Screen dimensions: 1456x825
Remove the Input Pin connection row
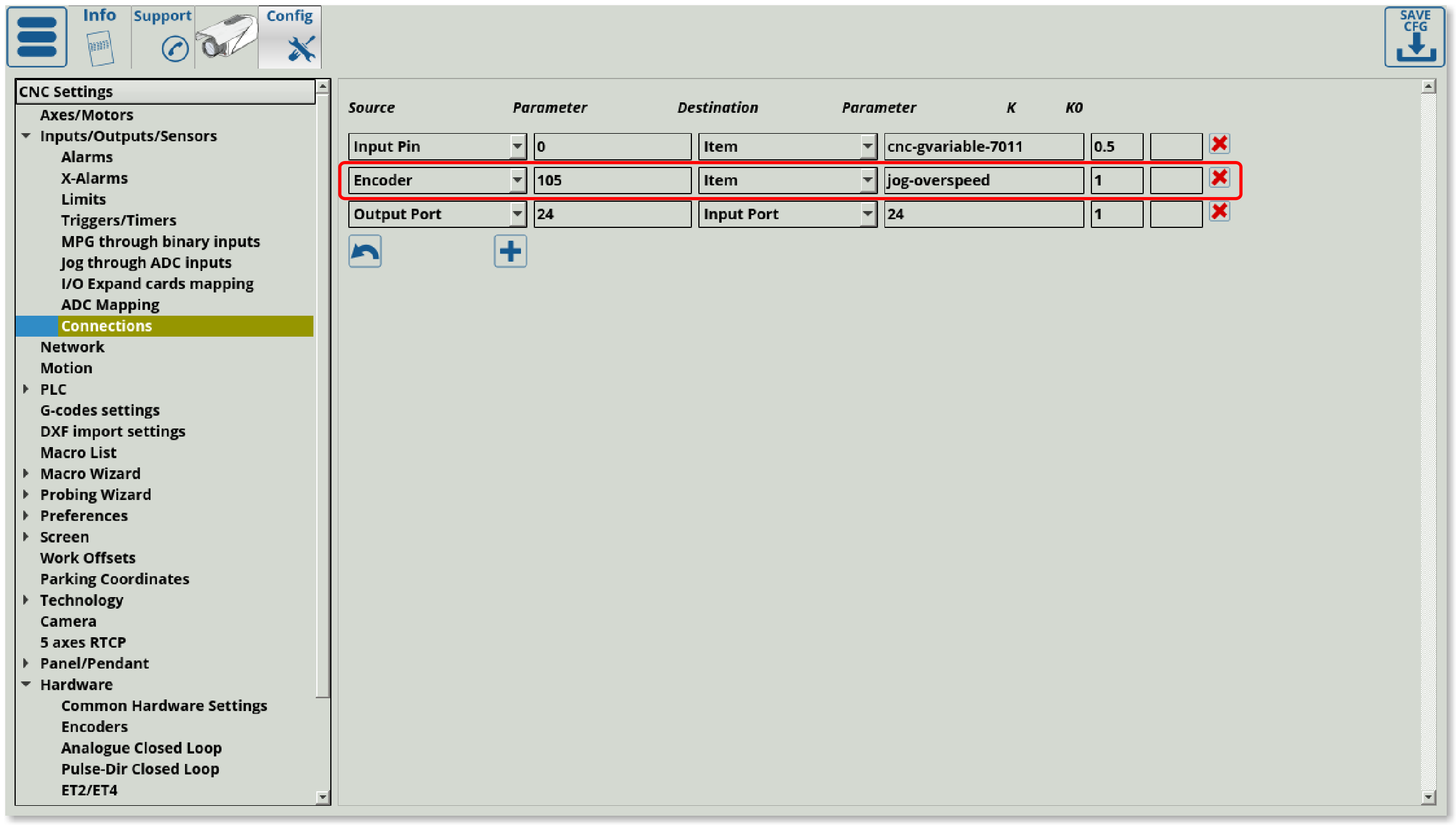click(x=1219, y=144)
